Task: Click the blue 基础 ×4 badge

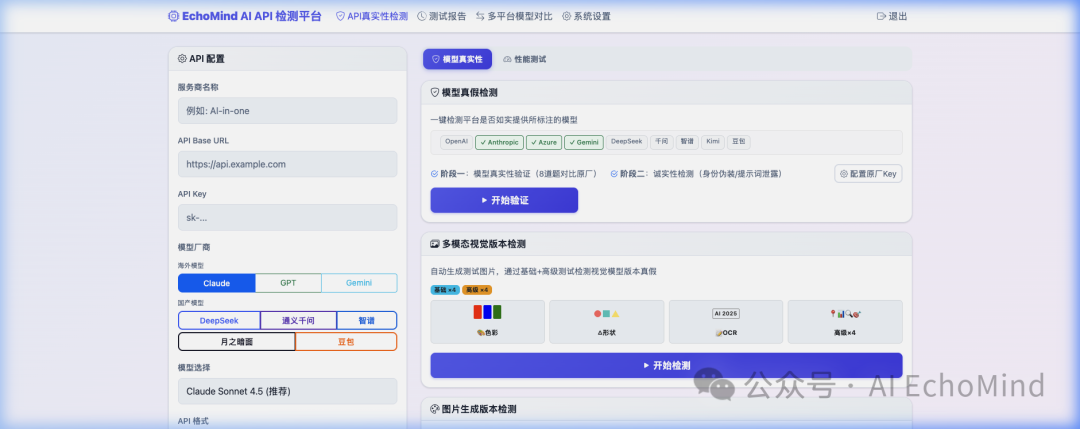Action: point(445,290)
